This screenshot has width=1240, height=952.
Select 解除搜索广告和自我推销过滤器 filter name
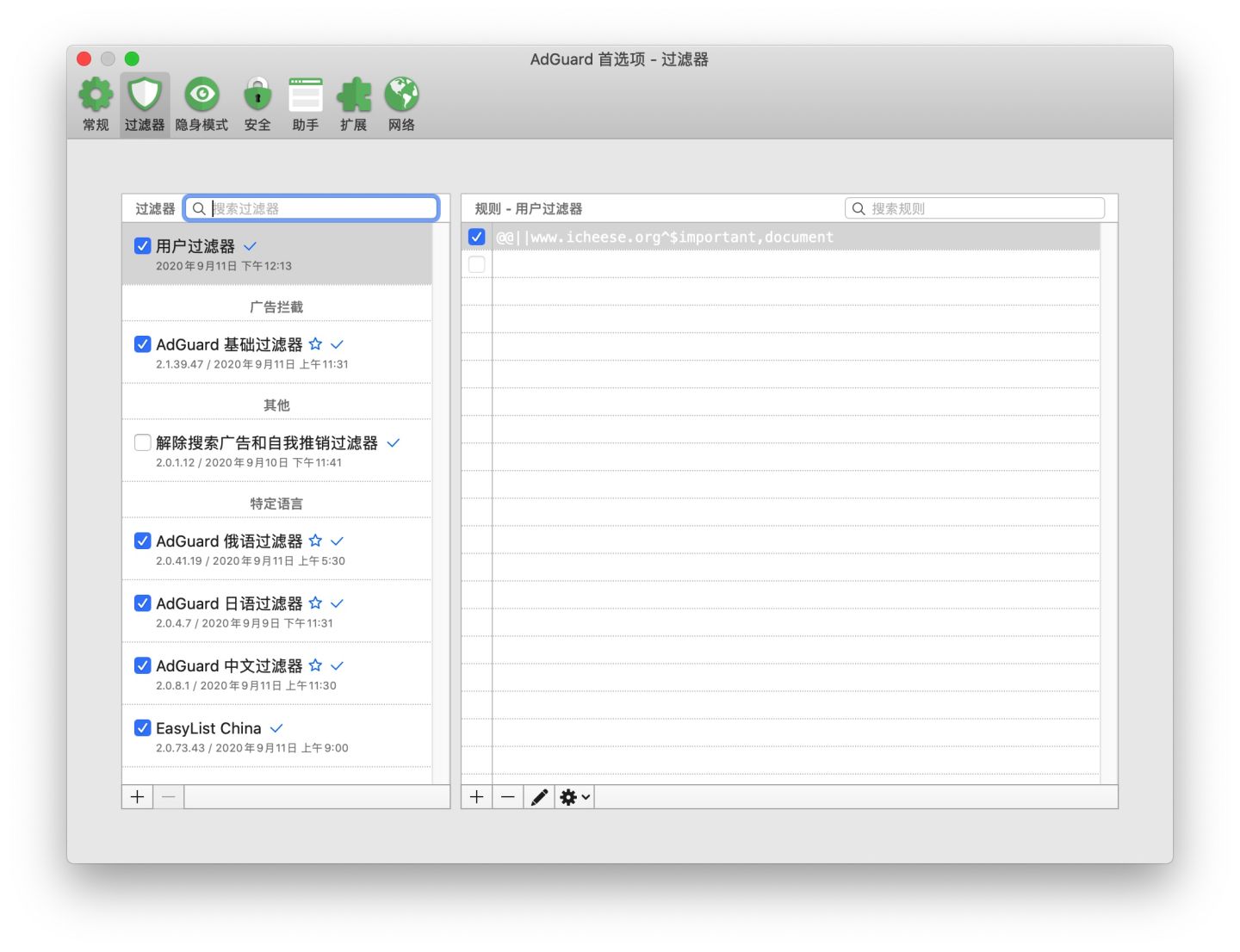[267, 442]
